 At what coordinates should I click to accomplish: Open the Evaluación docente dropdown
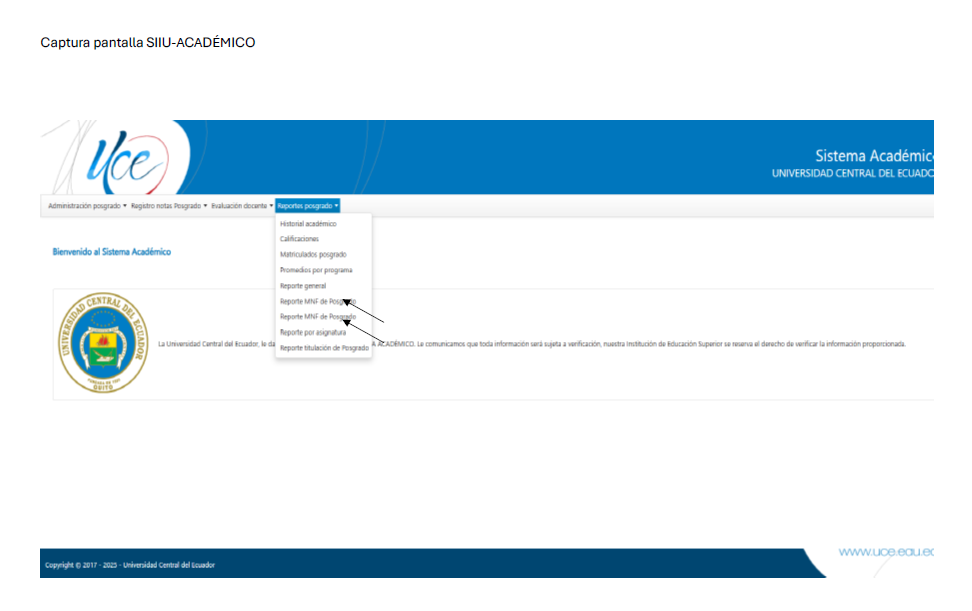point(242,206)
